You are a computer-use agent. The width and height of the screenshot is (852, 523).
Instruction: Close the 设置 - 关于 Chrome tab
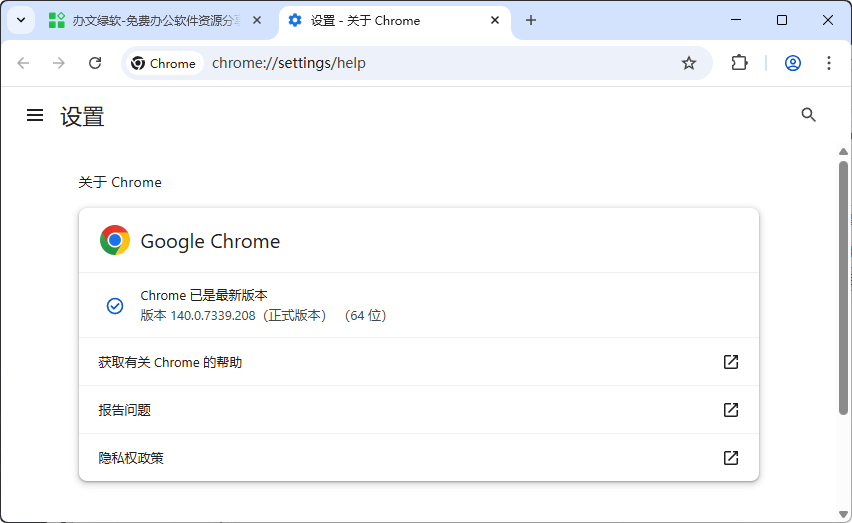[495, 20]
